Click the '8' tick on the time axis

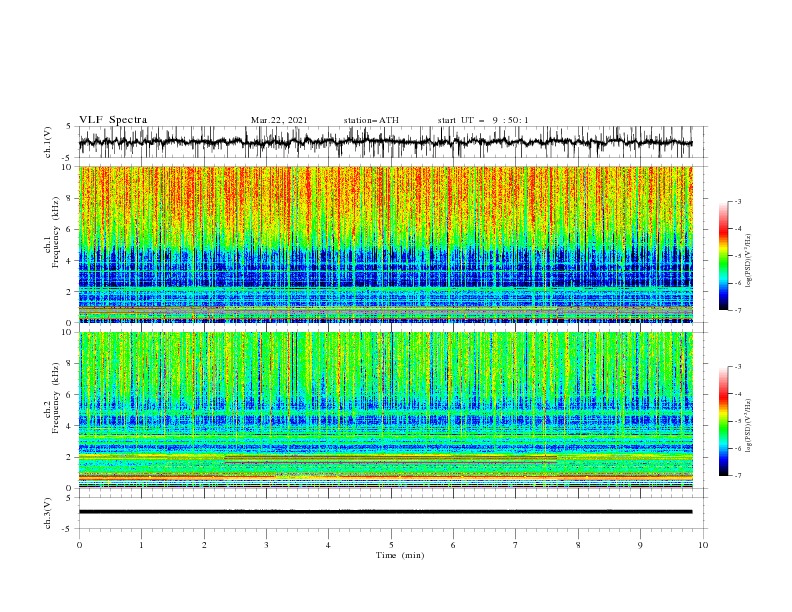coord(578,545)
